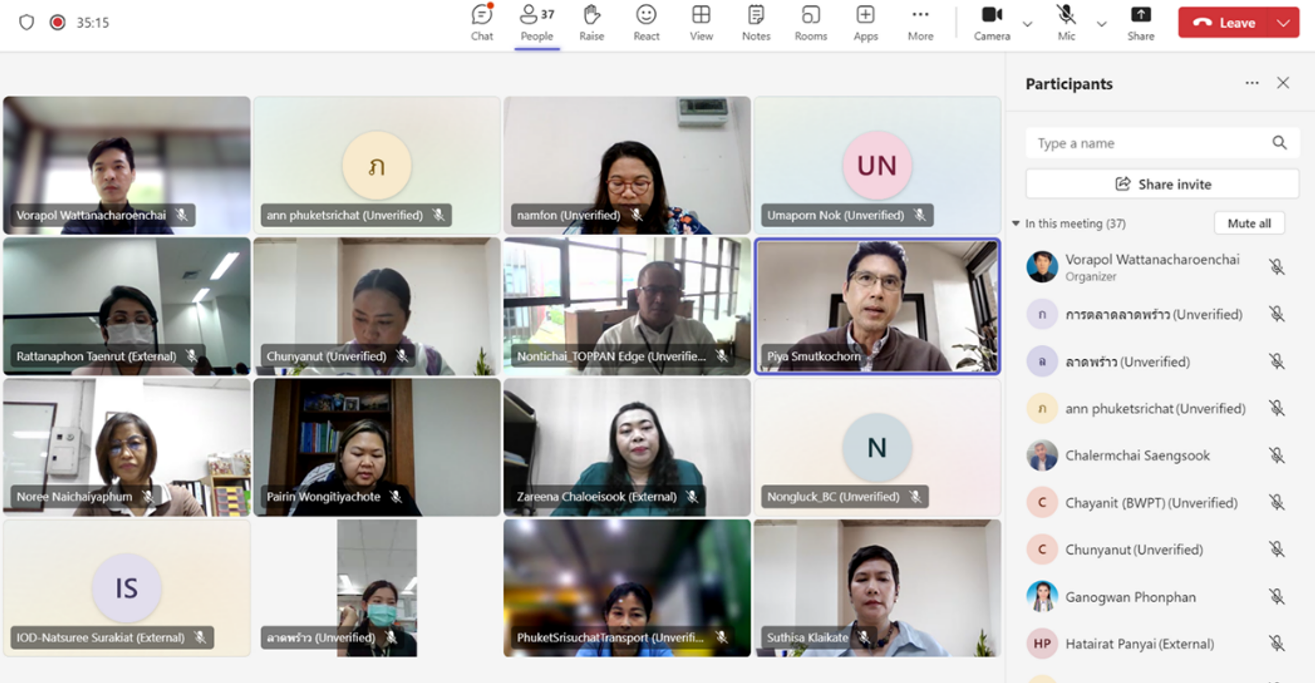
Task: Click Hatairat Panyai's mic icon
Action: click(x=1277, y=644)
